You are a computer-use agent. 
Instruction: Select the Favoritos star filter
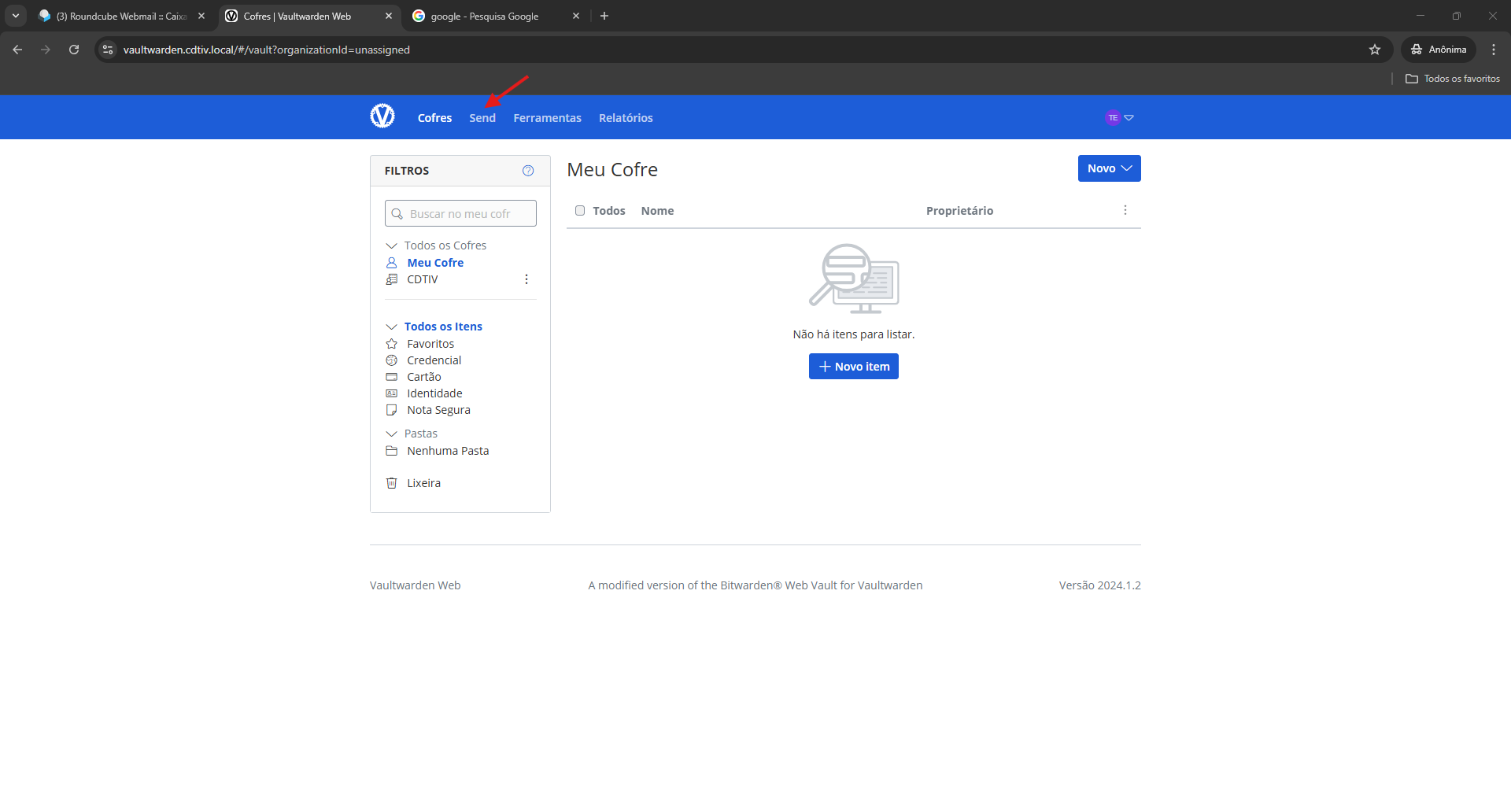[x=392, y=344]
